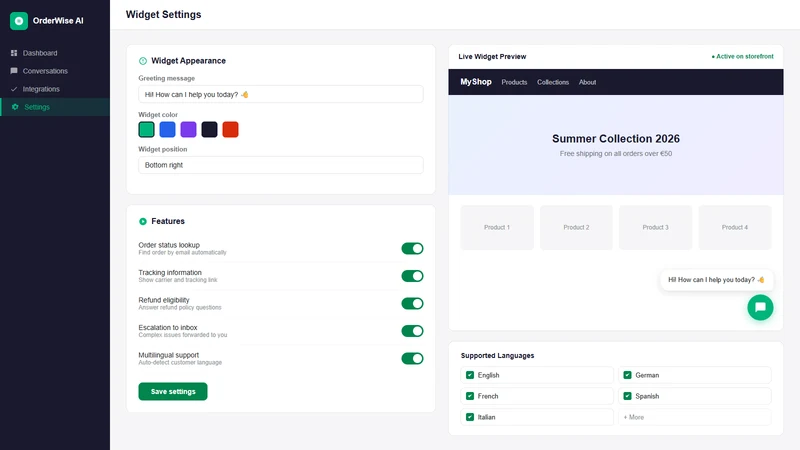Click the Product 2 thumbnail in preview
The width and height of the screenshot is (800, 450).
point(576,228)
